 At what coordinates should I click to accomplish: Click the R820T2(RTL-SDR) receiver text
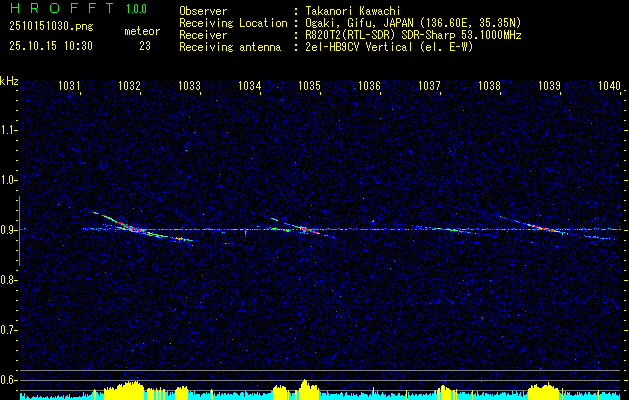click(413, 35)
